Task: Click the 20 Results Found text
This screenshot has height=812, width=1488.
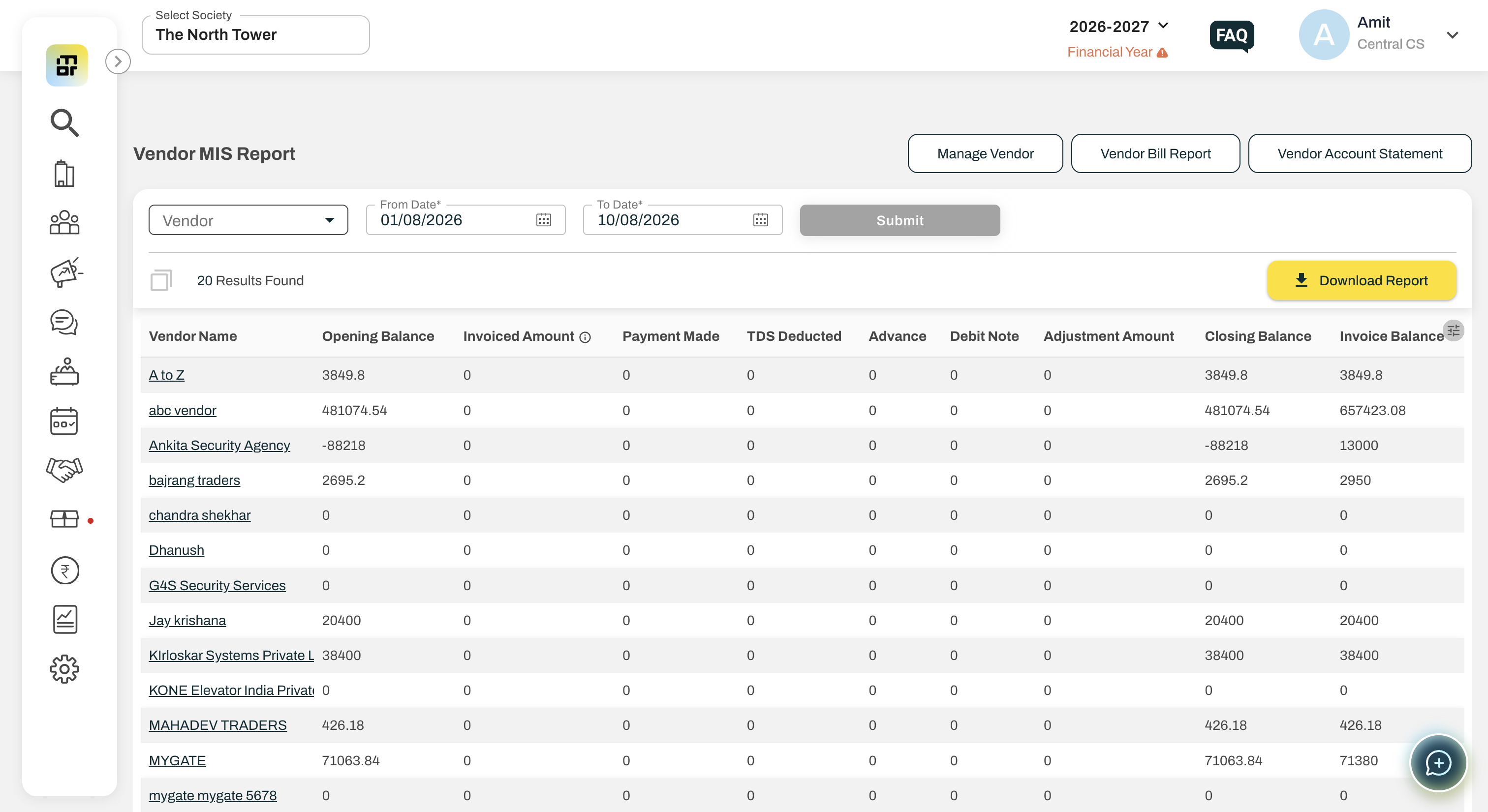Action: (x=250, y=280)
